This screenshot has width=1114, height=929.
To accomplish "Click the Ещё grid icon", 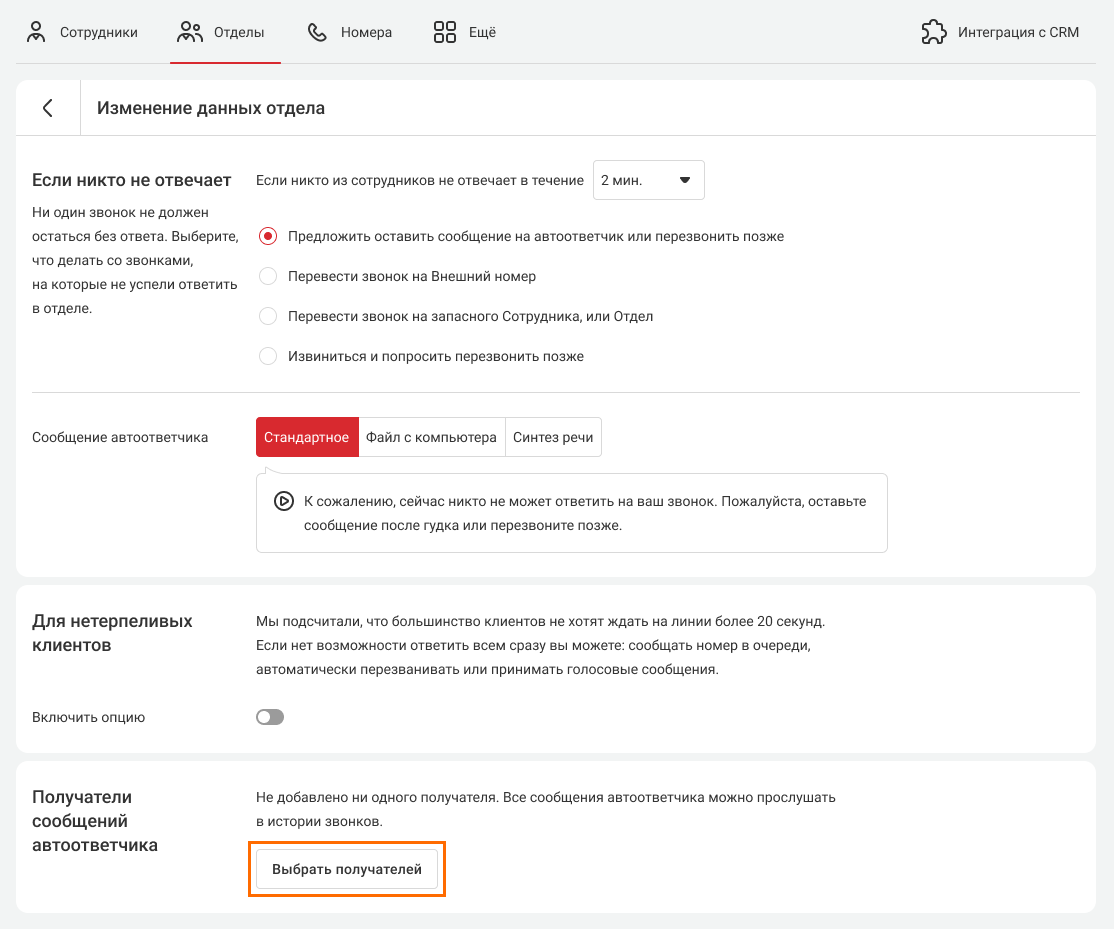I will 444,32.
